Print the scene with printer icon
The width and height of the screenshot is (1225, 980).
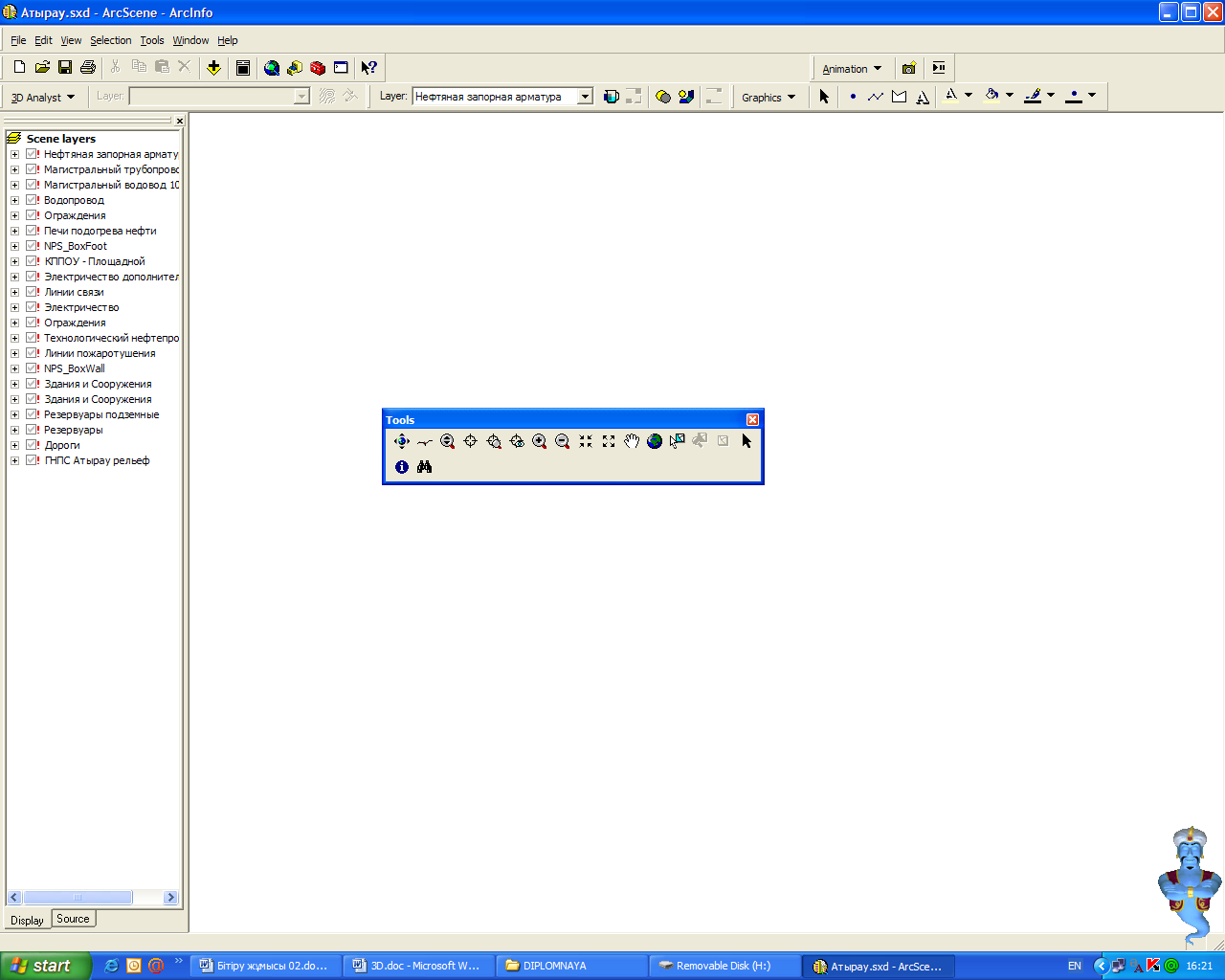click(88, 67)
